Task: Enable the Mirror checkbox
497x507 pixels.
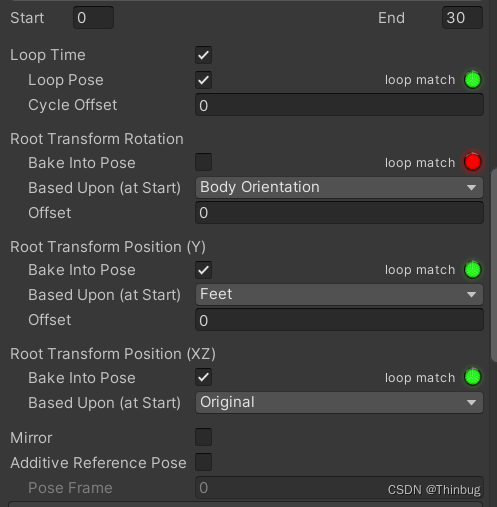Action: [x=203, y=437]
